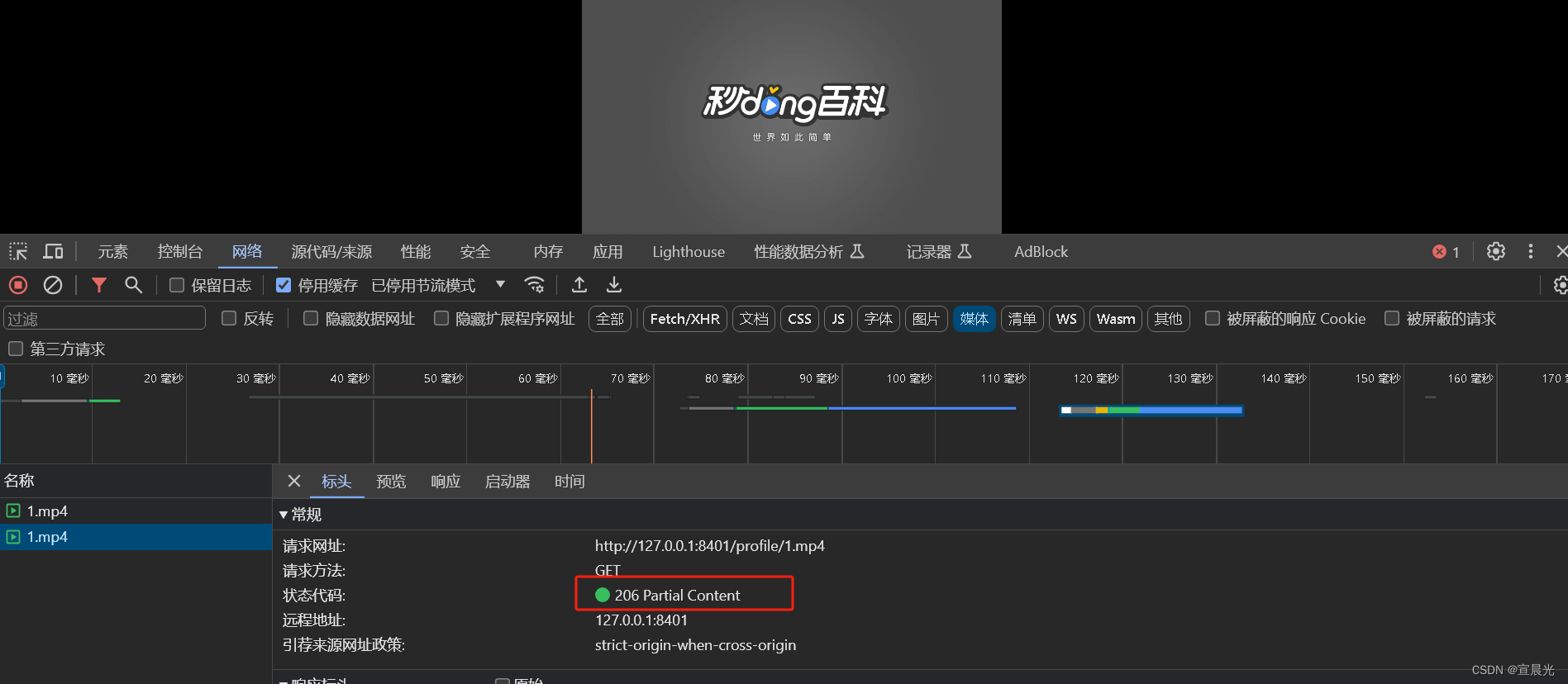The image size is (1568, 684).
Task: Enable 隐藏扩展程序网址 checkbox
Action: (x=441, y=318)
